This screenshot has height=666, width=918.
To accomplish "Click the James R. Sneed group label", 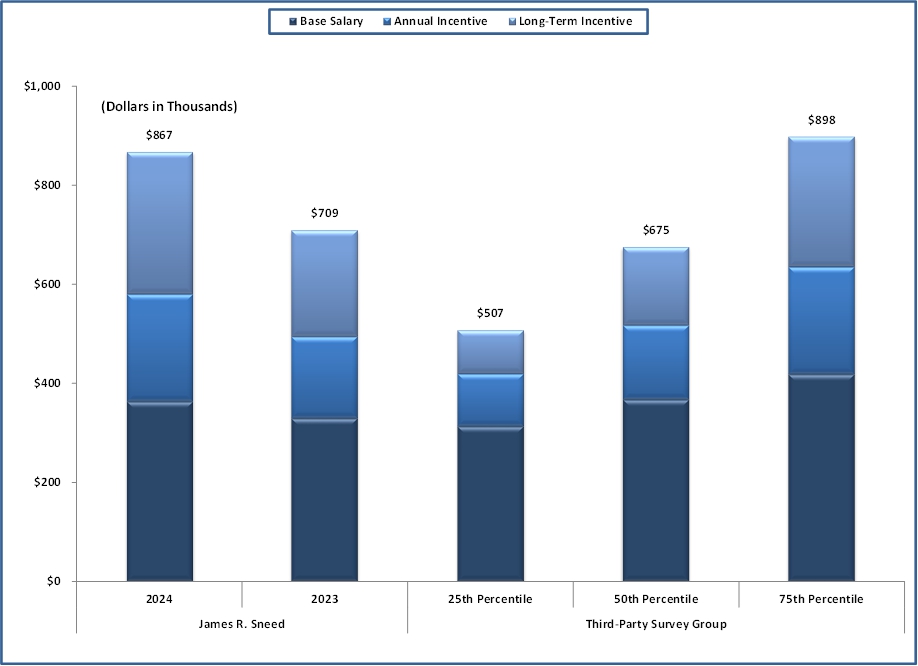I will click(241, 624).
